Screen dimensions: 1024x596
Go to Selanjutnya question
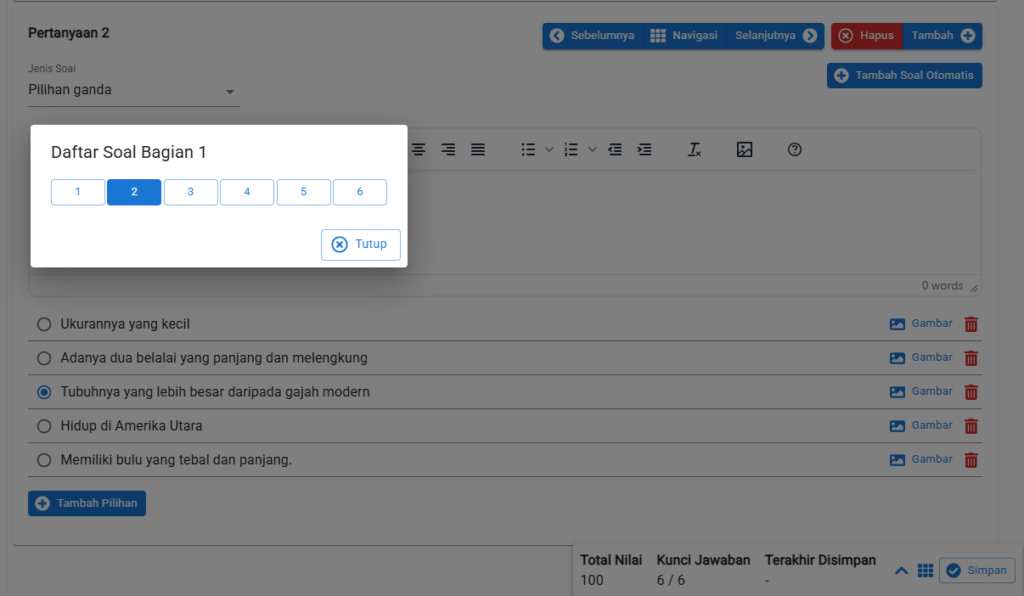[x=775, y=36]
